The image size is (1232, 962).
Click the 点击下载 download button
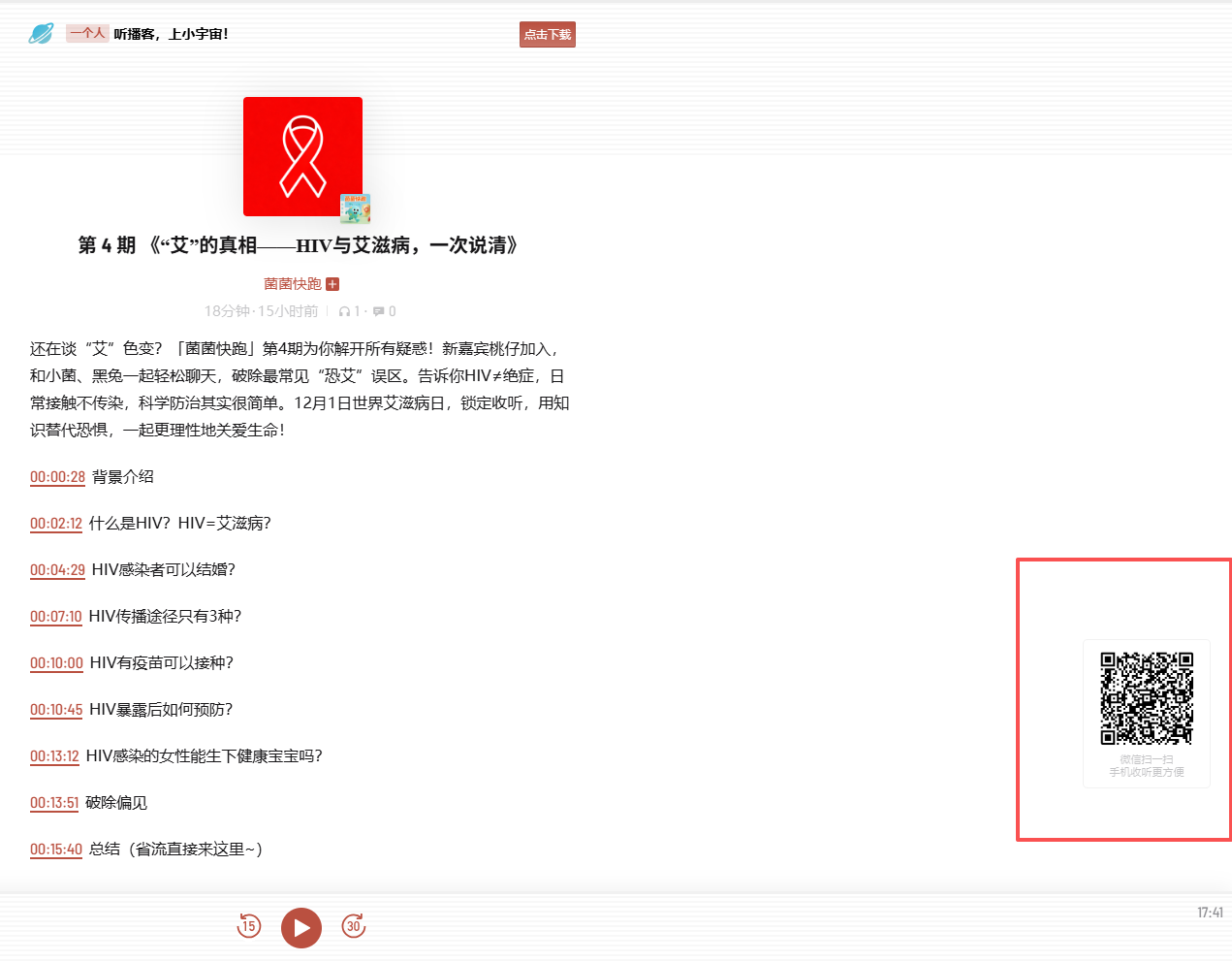(x=547, y=34)
